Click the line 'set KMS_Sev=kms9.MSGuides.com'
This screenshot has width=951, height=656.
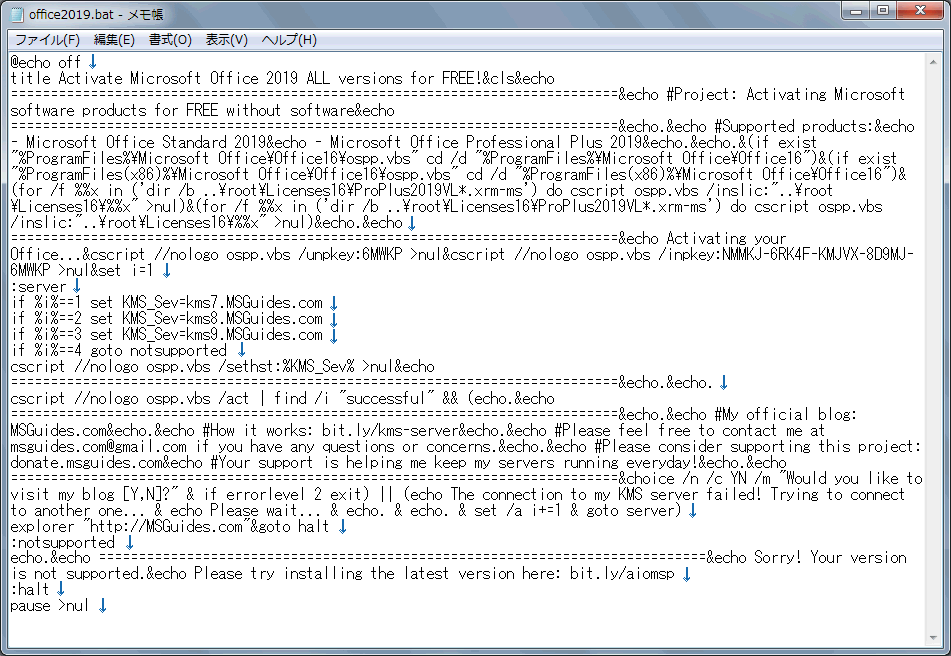(x=206, y=334)
